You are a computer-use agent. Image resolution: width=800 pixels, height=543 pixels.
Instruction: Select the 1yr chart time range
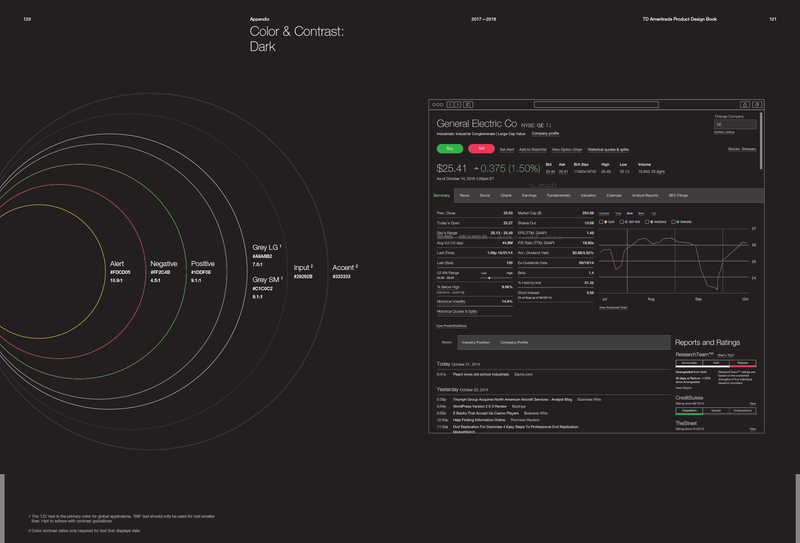point(654,213)
